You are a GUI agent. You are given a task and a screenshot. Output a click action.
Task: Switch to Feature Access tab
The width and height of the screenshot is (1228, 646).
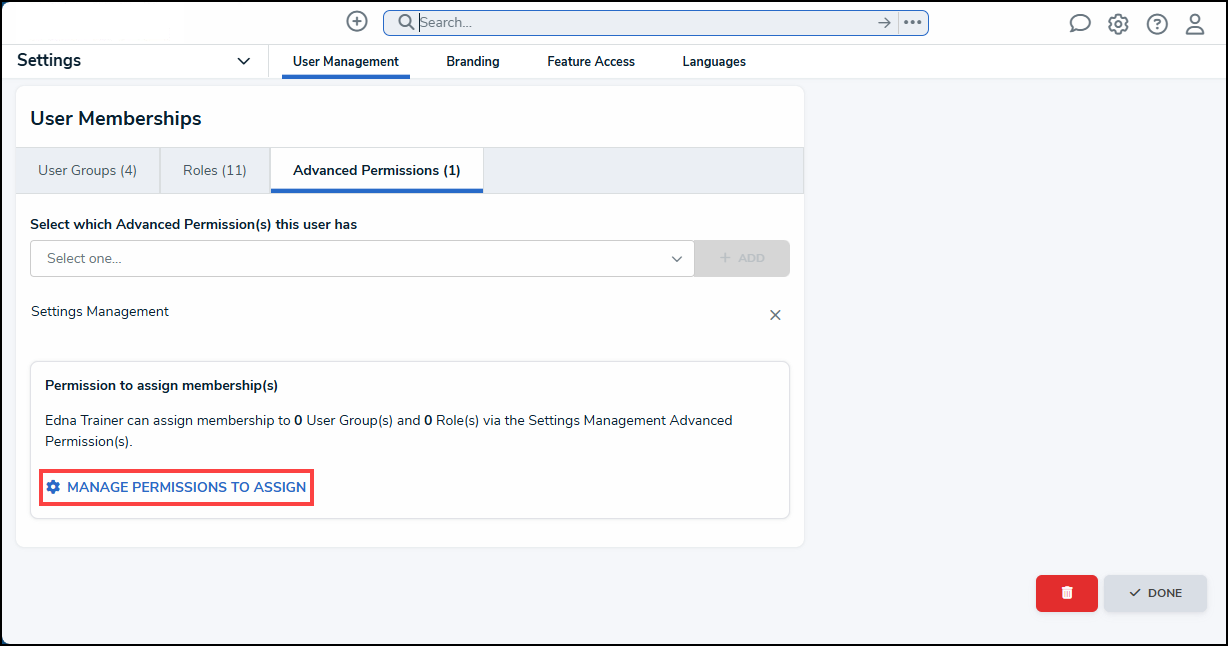click(x=591, y=62)
